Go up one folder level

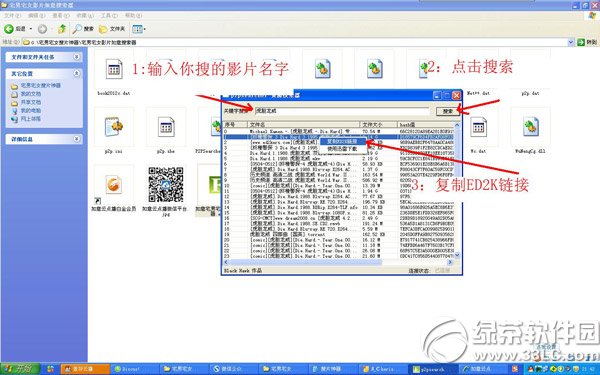(62, 29)
